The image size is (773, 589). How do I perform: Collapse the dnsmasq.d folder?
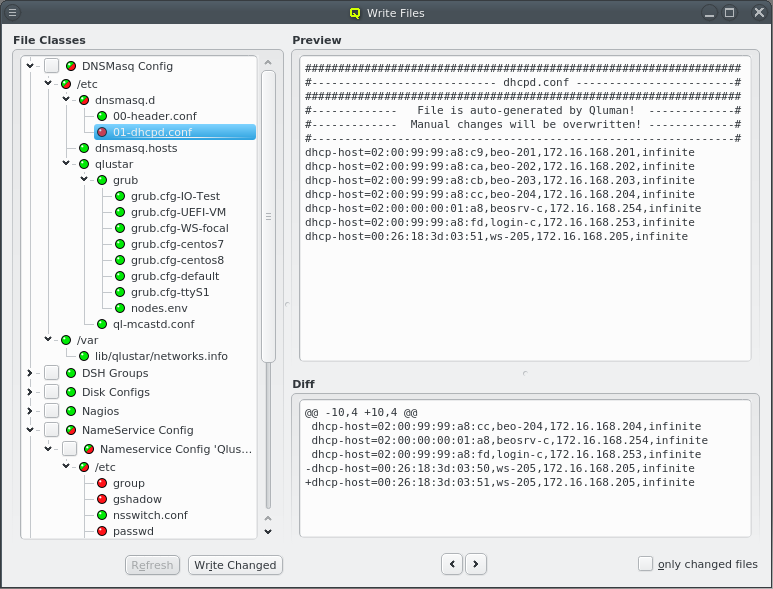point(66,100)
